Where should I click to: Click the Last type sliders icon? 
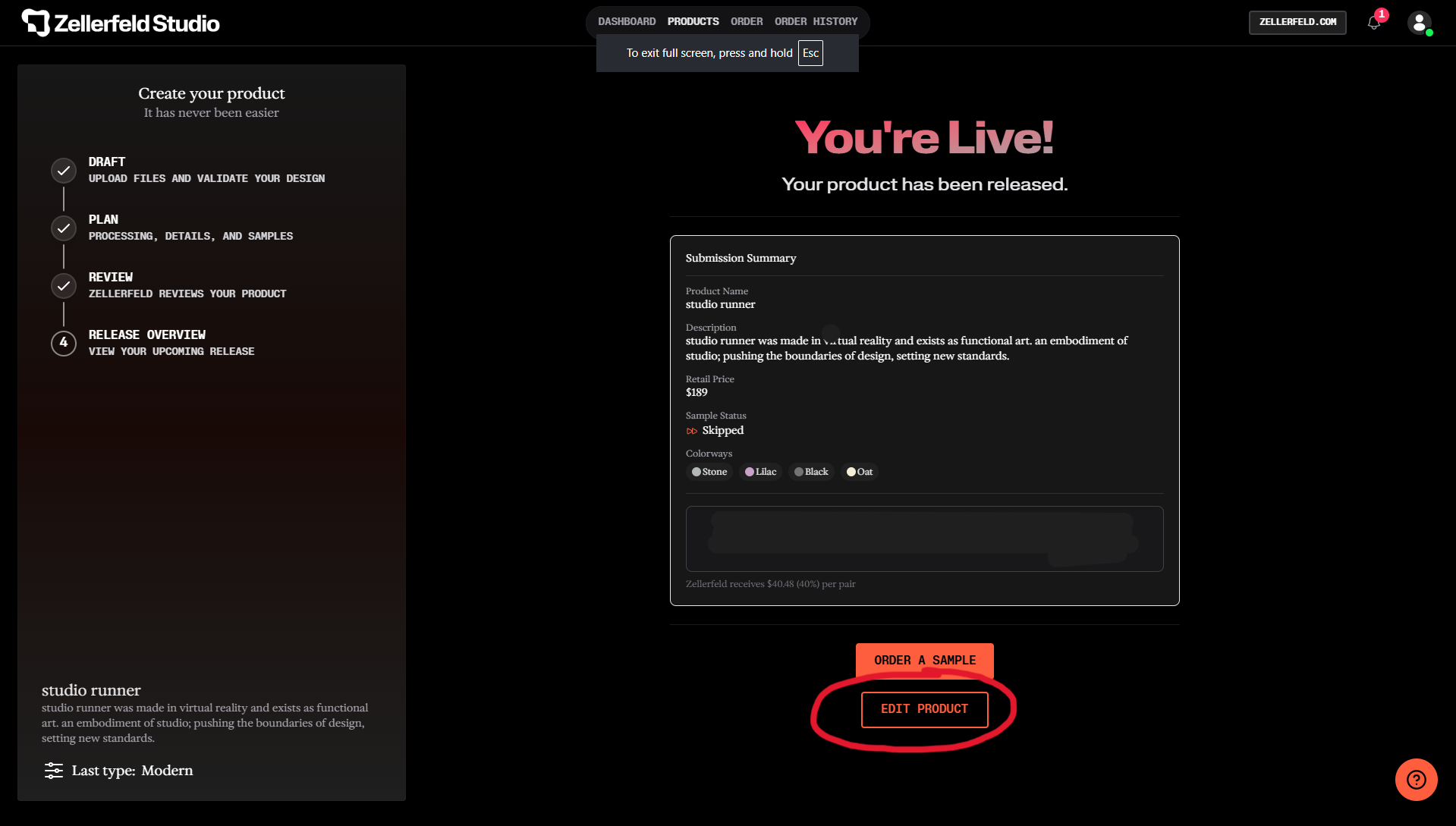point(54,771)
